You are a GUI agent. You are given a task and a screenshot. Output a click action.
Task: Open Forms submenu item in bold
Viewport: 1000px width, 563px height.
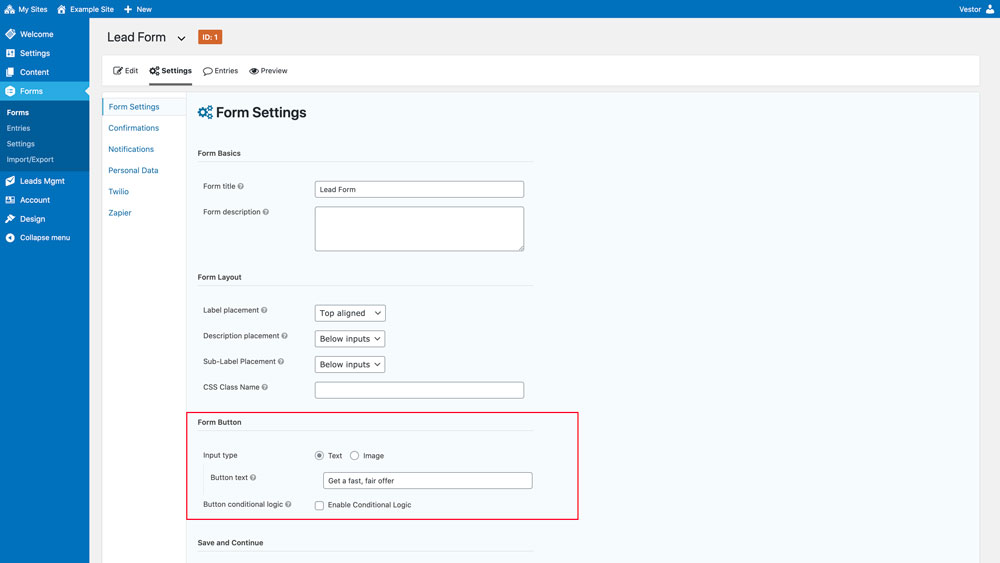18,112
